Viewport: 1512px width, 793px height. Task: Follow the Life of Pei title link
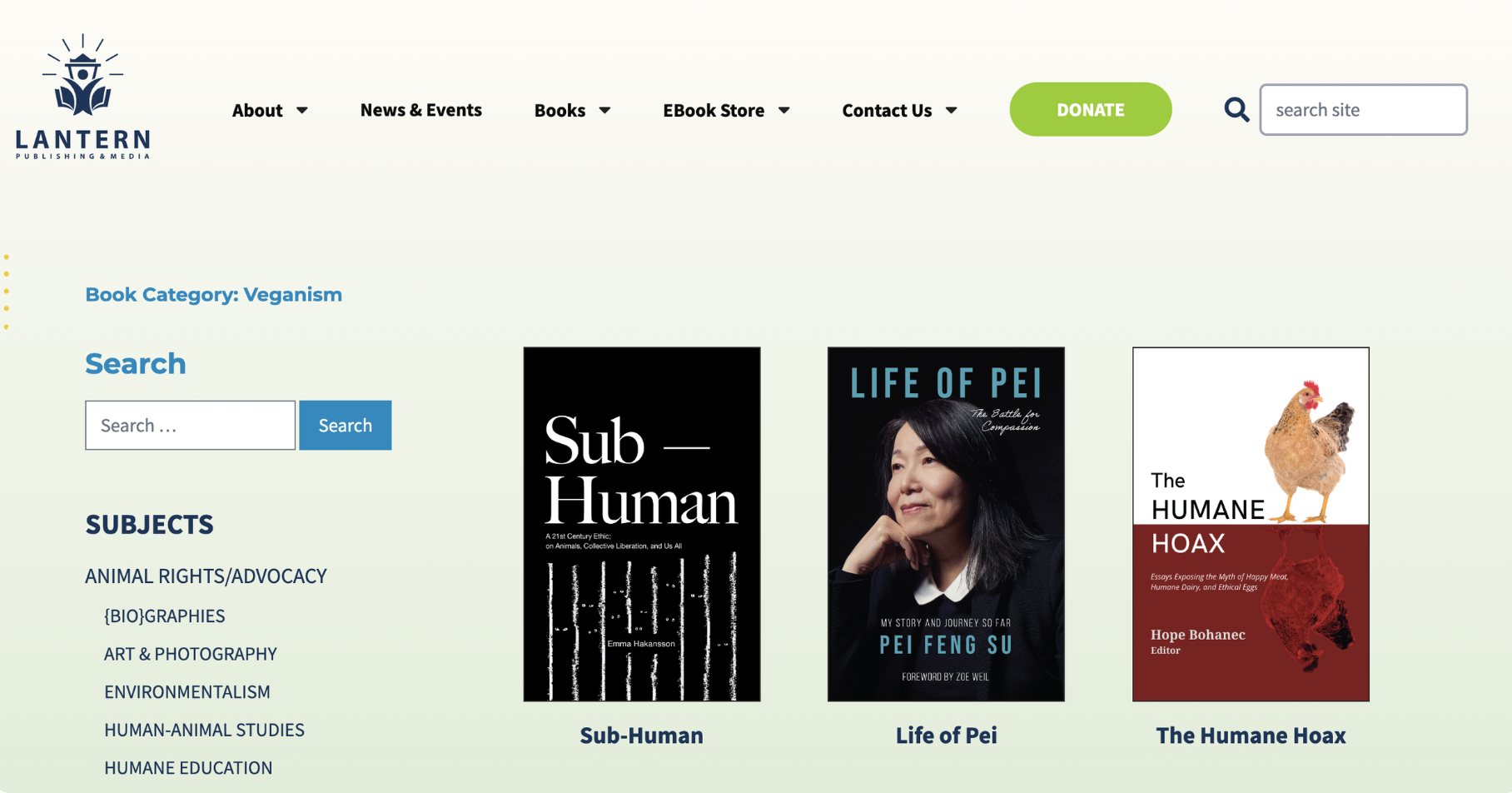coord(946,735)
